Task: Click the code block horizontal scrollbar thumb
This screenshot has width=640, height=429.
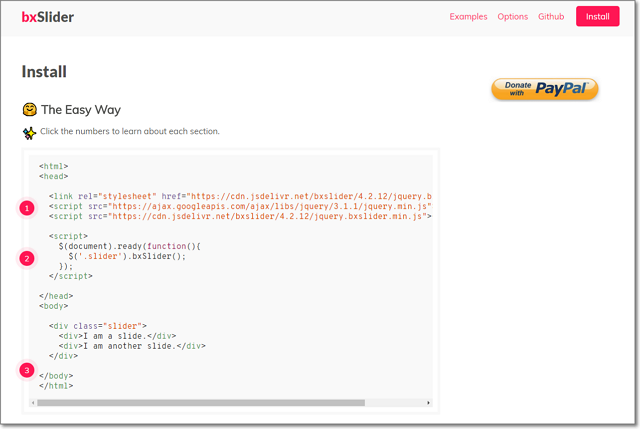Action: (200, 403)
